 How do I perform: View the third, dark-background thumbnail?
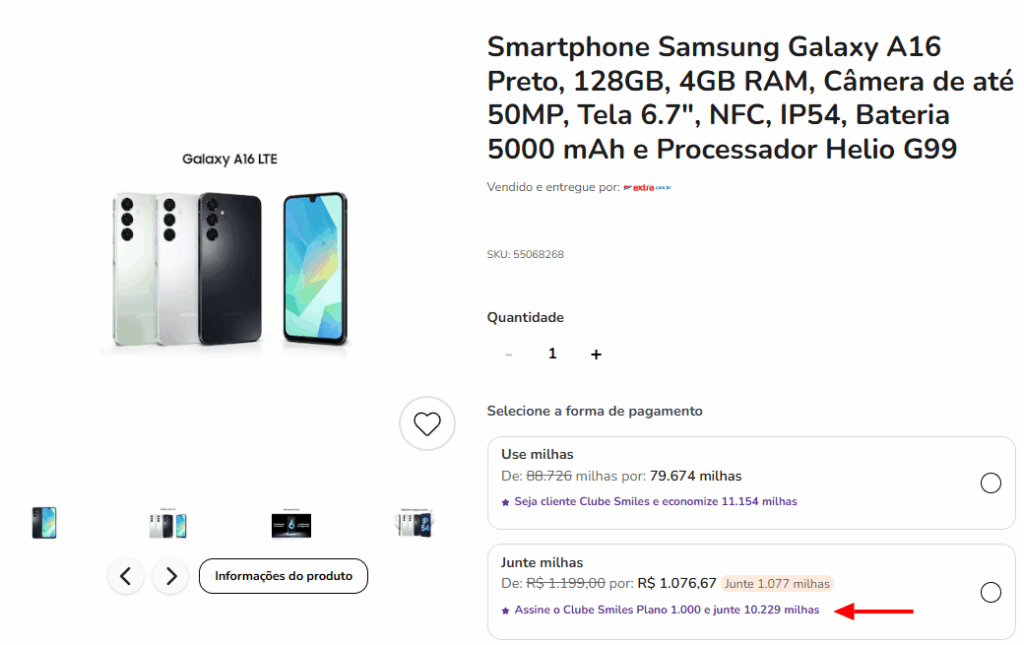291,524
